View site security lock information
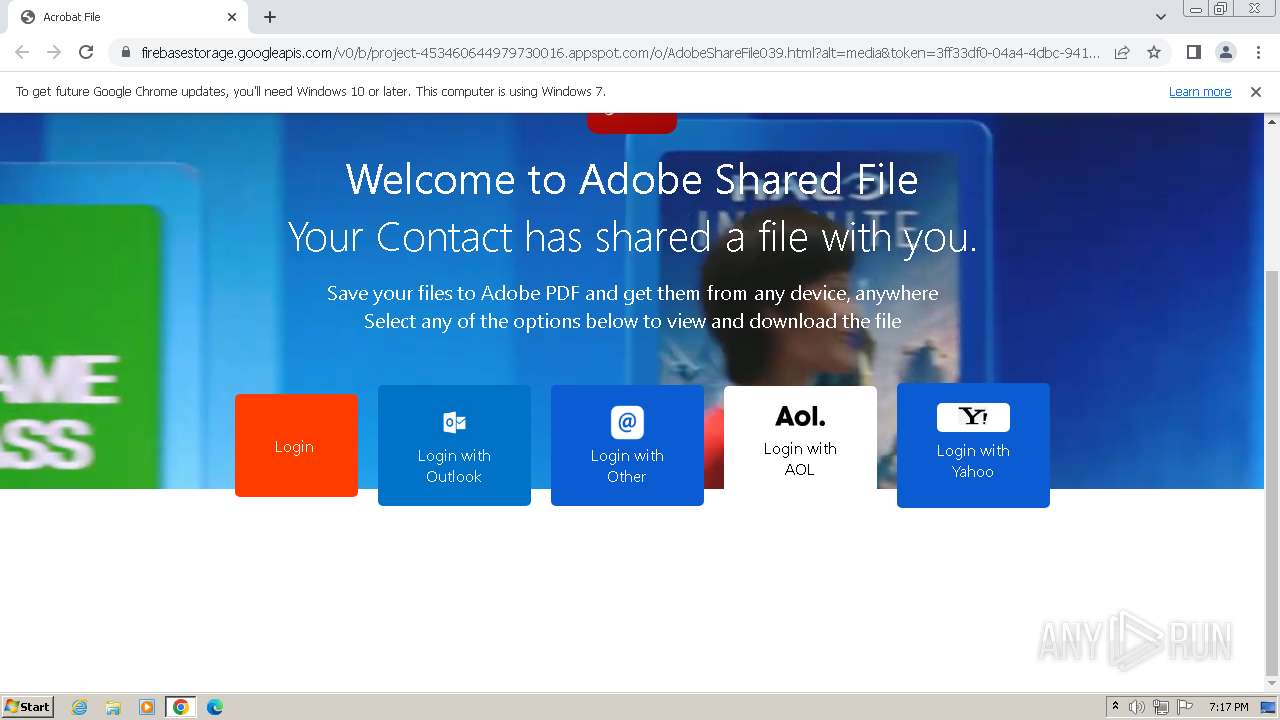 coord(126,52)
